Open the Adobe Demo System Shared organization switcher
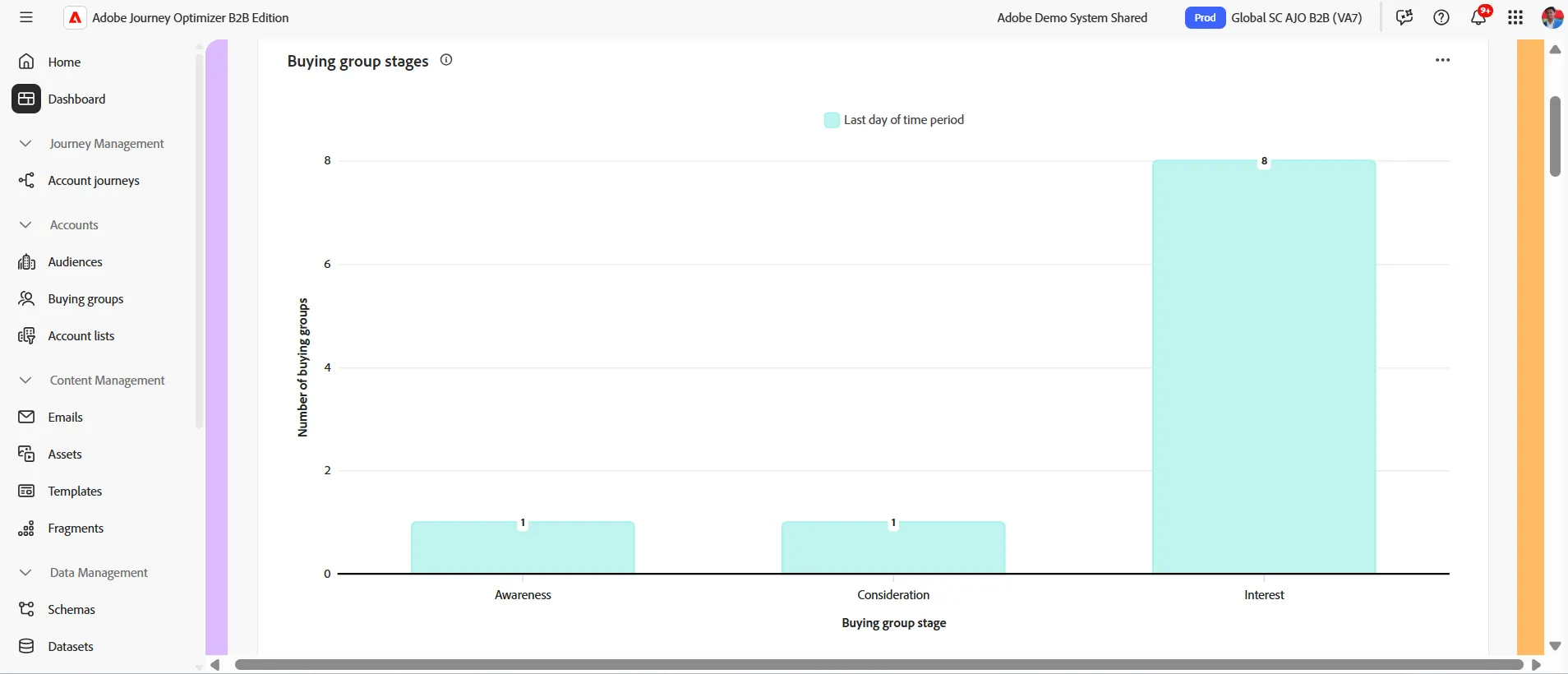 [1072, 17]
